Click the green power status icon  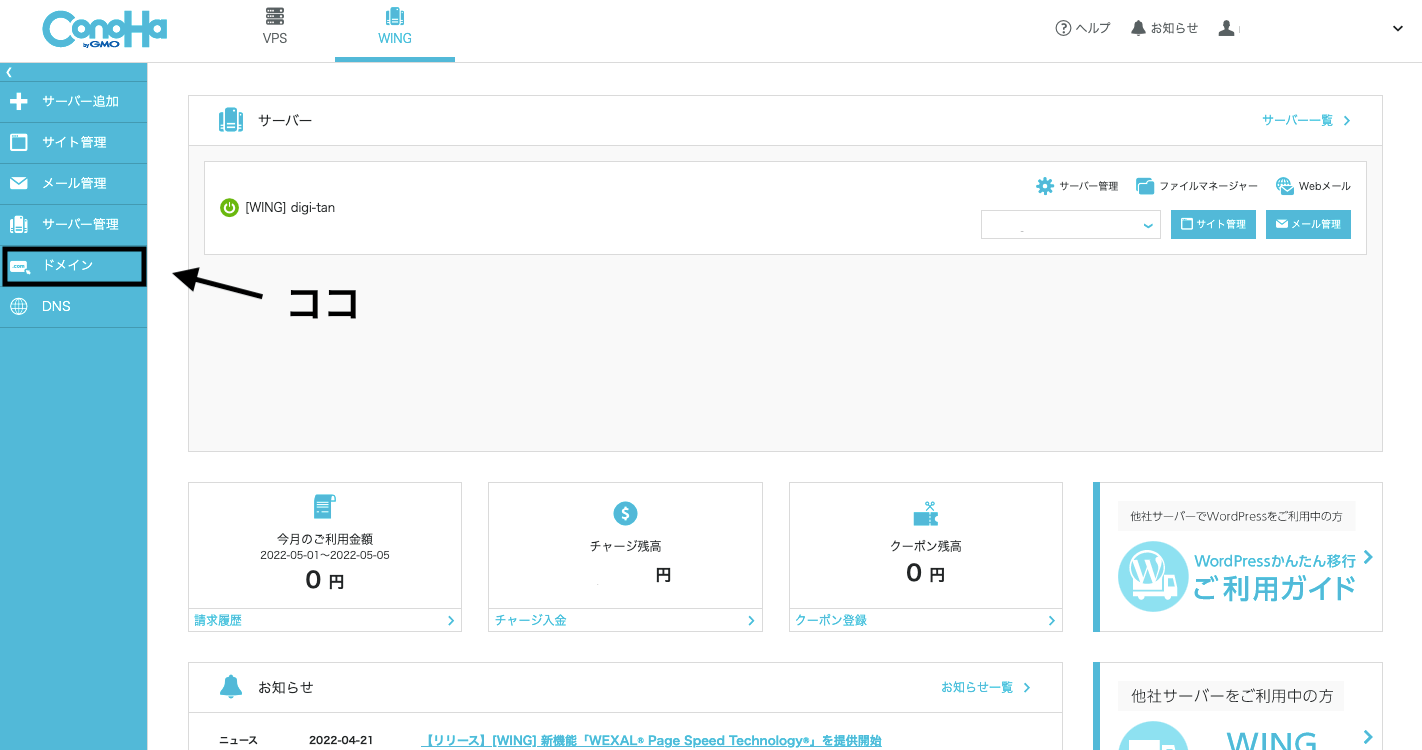pos(229,207)
